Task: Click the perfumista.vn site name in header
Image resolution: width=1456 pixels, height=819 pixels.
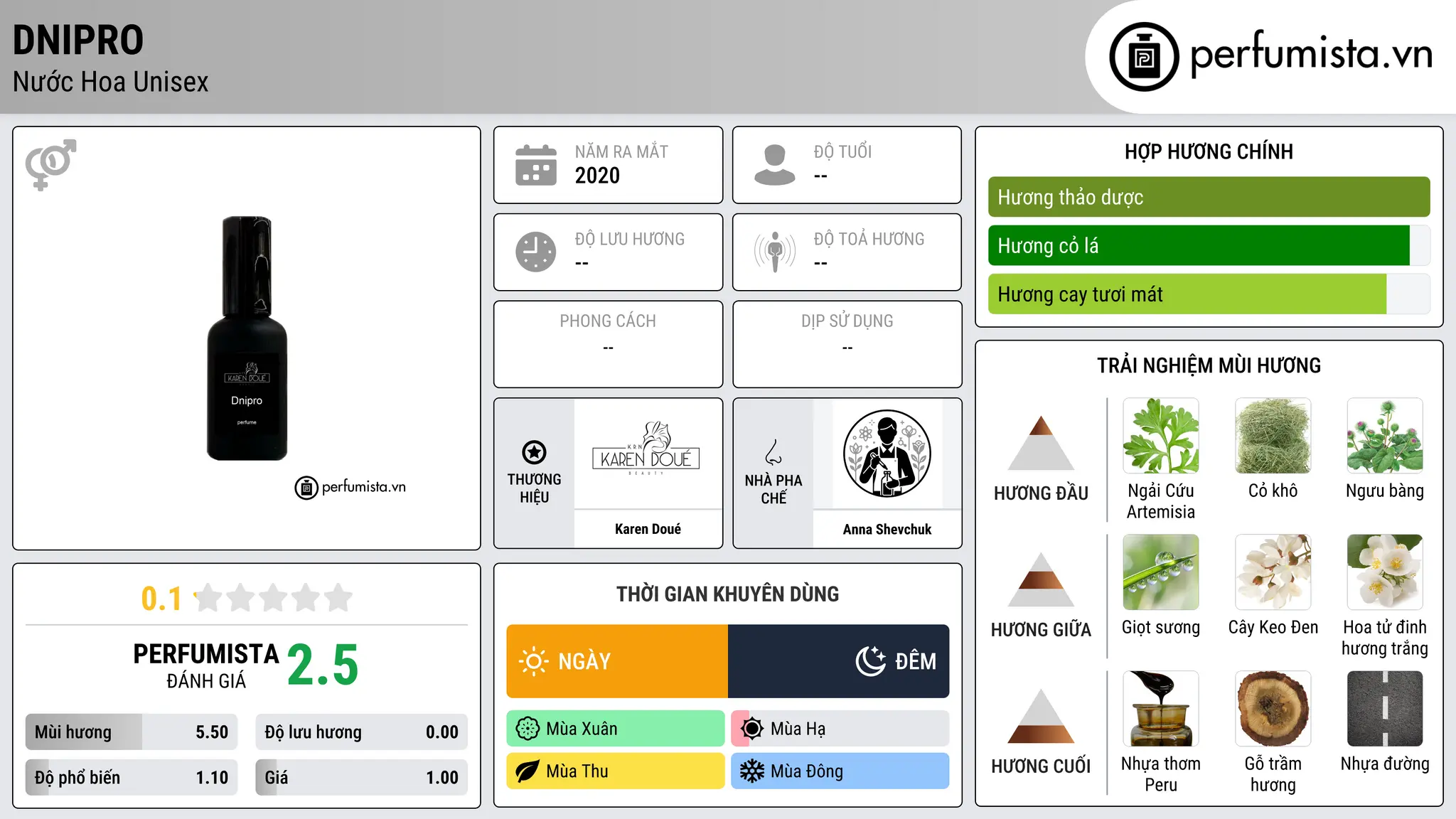Action: (1311, 53)
